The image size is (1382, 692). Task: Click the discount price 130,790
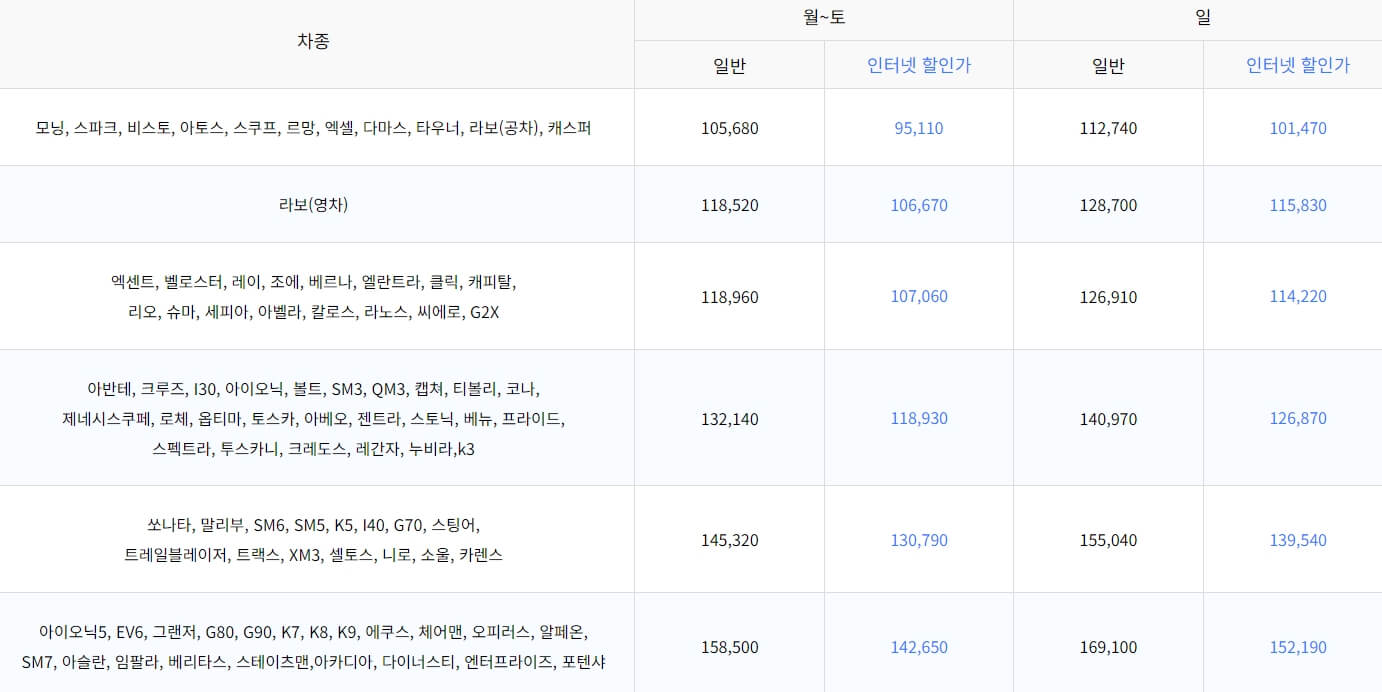click(919, 540)
